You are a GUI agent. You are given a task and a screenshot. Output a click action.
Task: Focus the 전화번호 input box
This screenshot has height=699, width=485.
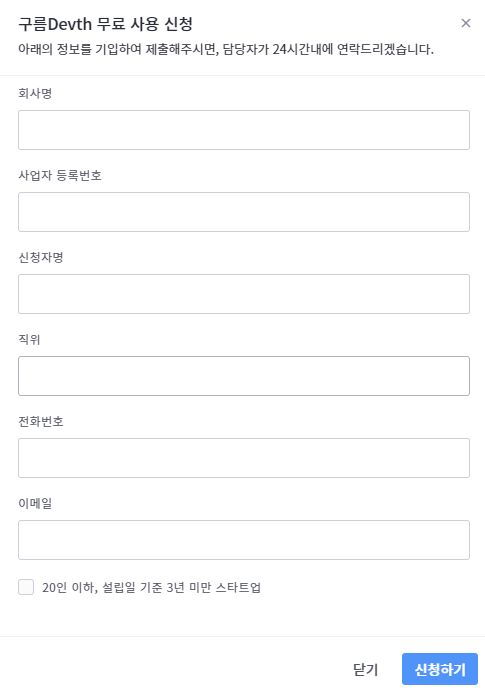[x=244, y=458]
